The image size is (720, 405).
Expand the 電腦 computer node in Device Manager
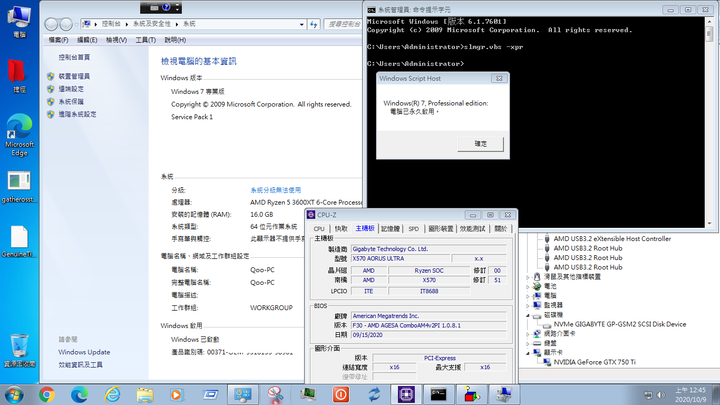click(528, 296)
